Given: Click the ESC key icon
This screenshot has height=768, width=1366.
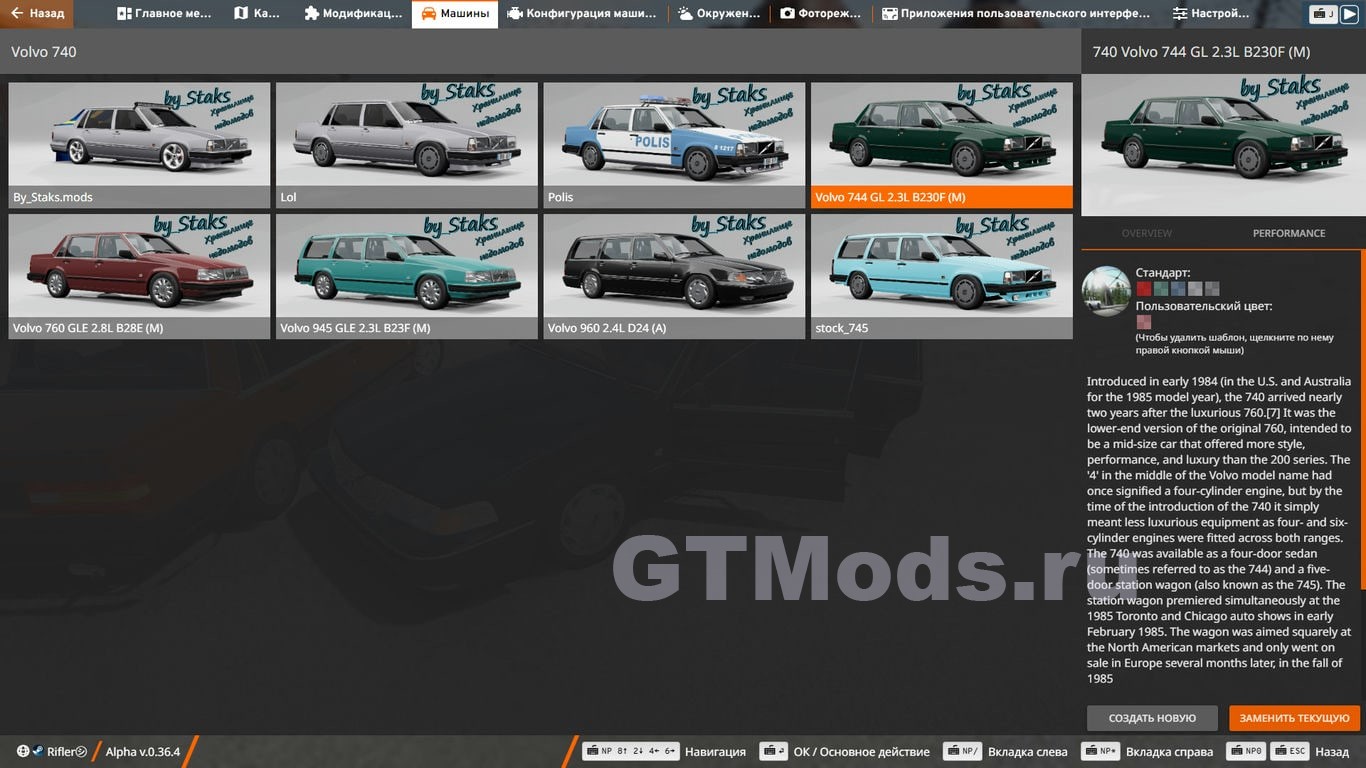Looking at the screenshot, I should [1290, 751].
